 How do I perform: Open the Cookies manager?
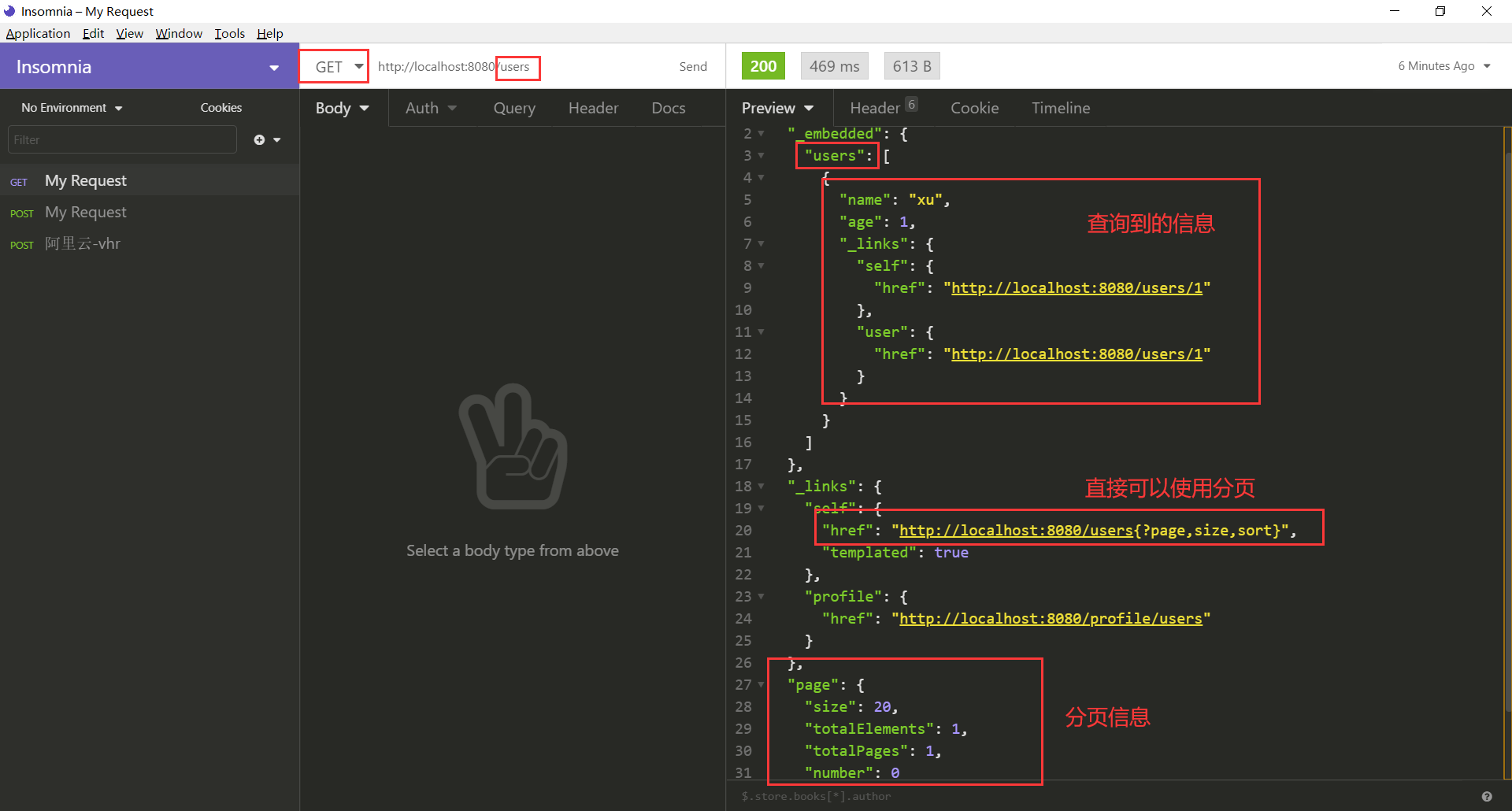tap(220, 108)
